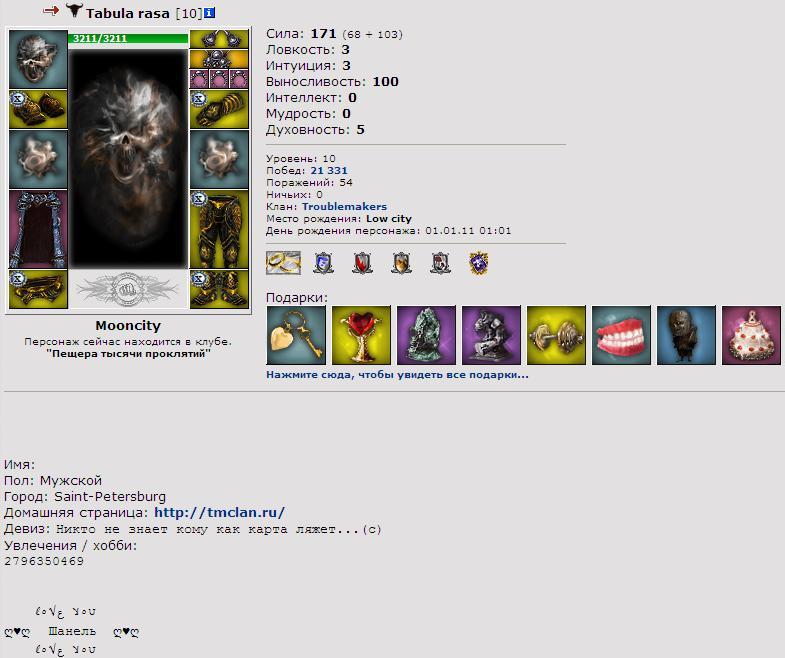Select the golden trousers armor slot
Viewport: 785px width, 658px height.
[x=219, y=229]
